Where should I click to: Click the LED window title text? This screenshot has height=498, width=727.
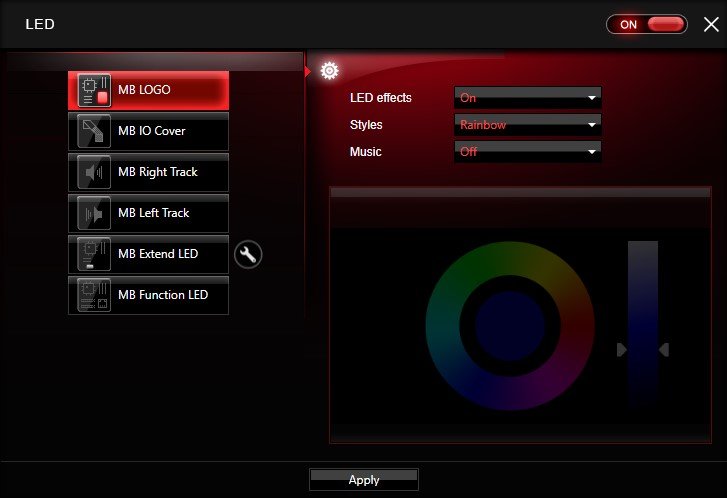pyautogui.click(x=40, y=24)
